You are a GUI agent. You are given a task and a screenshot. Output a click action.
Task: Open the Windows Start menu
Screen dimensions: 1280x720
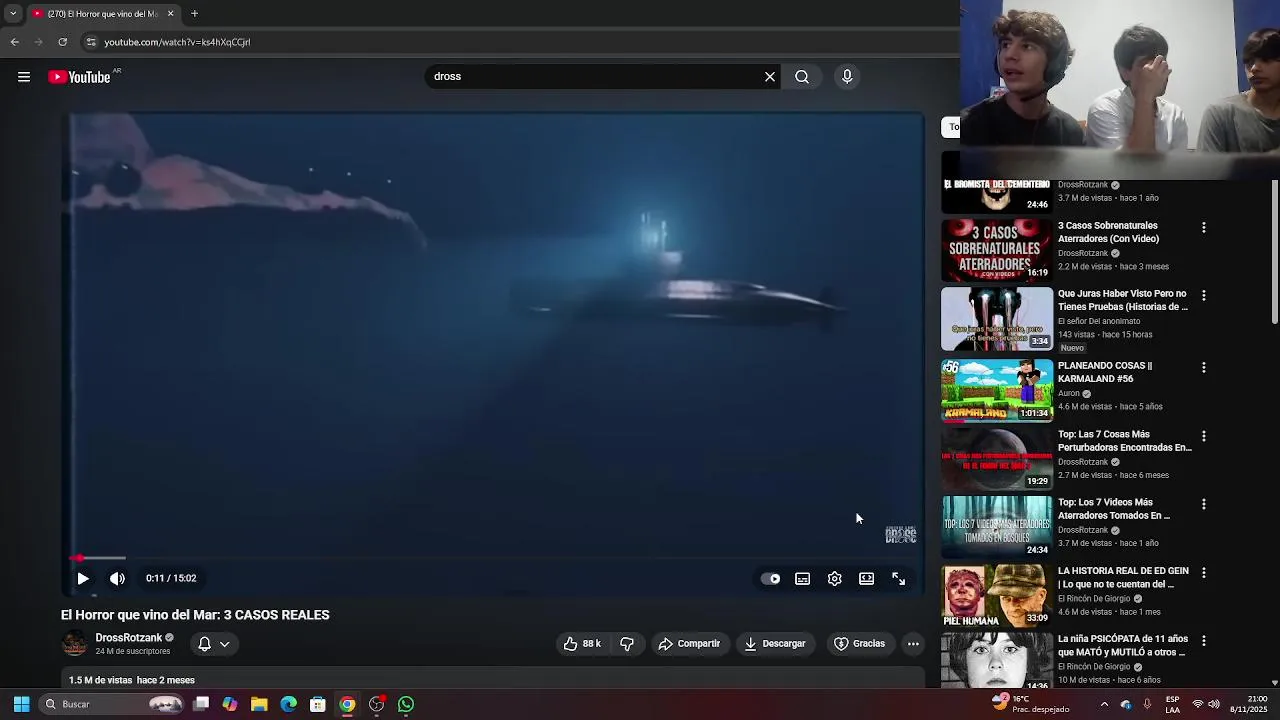(21, 704)
